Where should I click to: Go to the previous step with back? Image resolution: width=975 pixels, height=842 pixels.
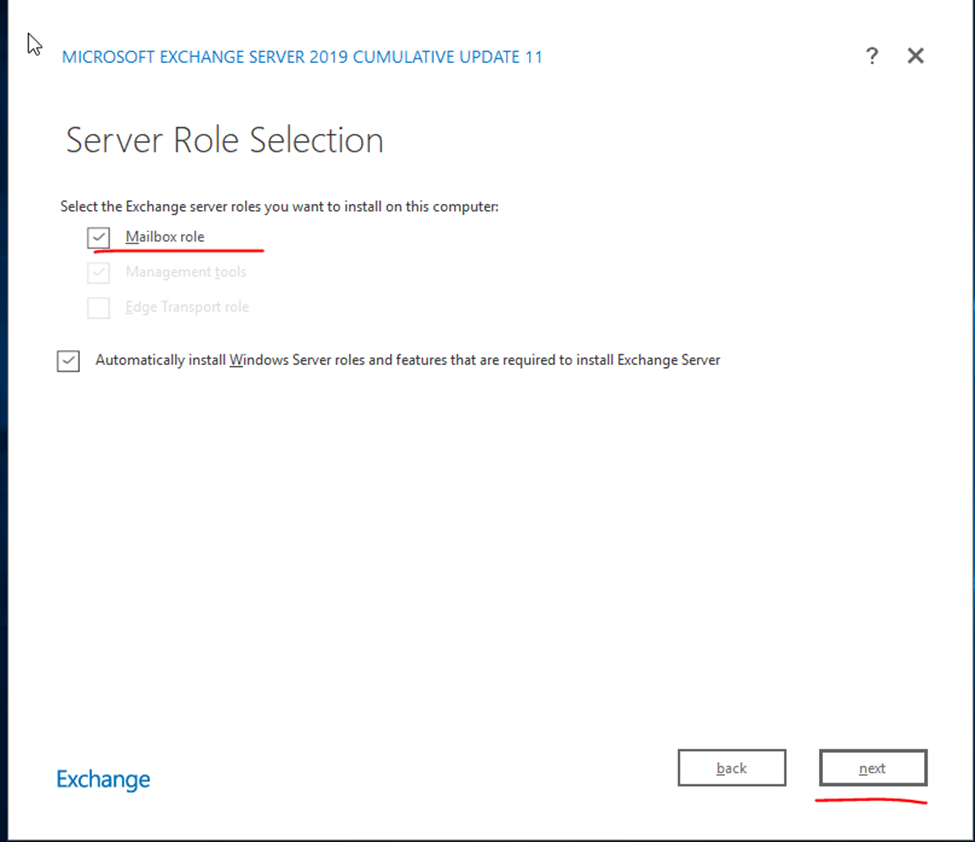pos(731,768)
